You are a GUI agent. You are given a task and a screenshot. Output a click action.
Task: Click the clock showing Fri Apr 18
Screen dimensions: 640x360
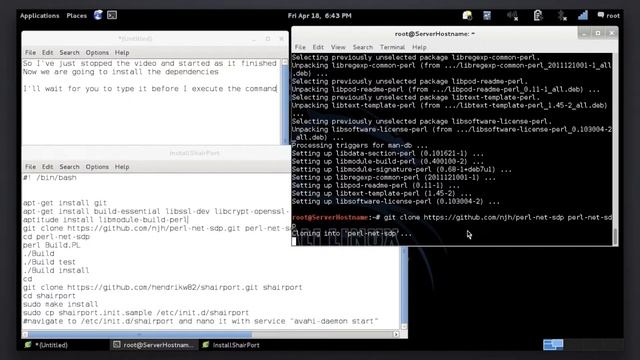coord(320,16)
